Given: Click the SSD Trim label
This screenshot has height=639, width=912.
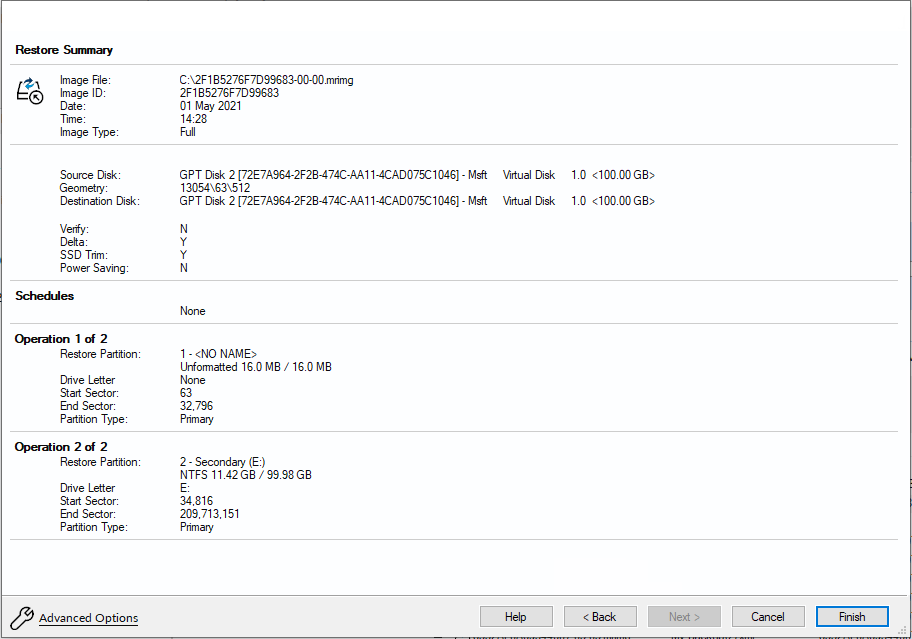Looking at the screenshot, I should tap(83, 255).
